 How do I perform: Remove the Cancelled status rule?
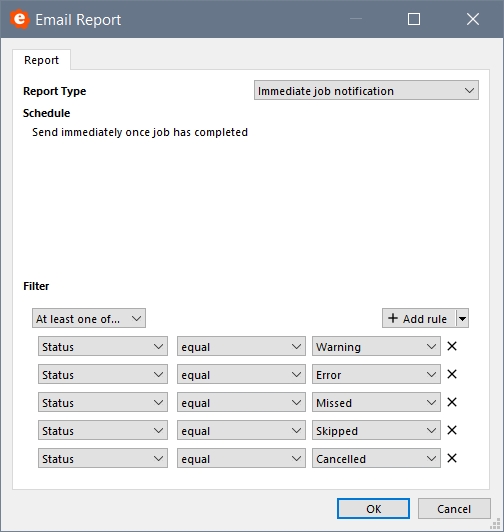click(x=452, y=458)
